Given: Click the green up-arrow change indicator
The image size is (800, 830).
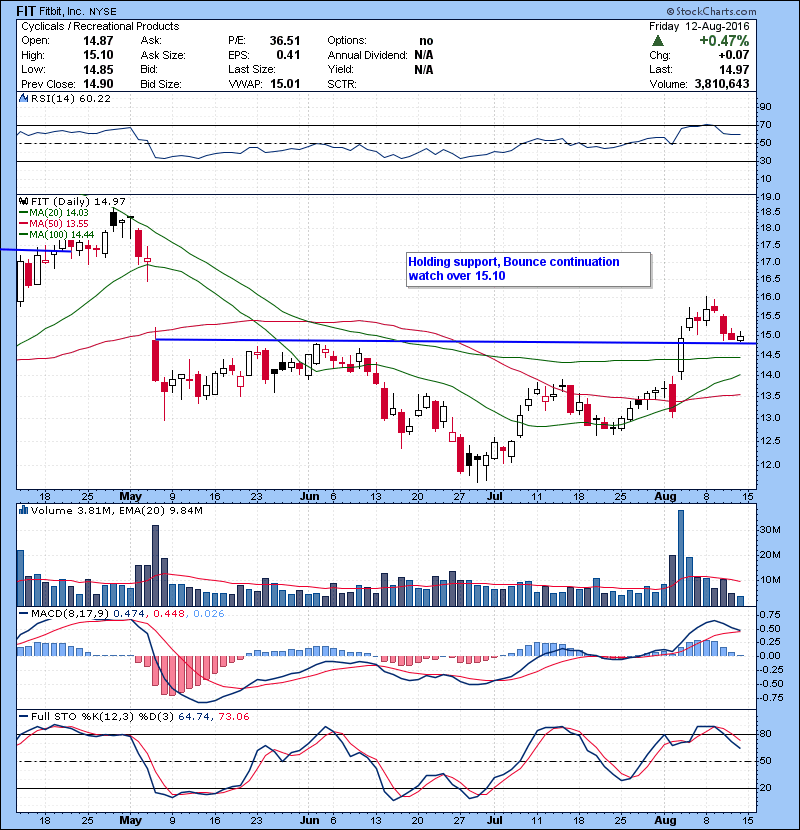Looking at the screenshot, I should (658, 41).
